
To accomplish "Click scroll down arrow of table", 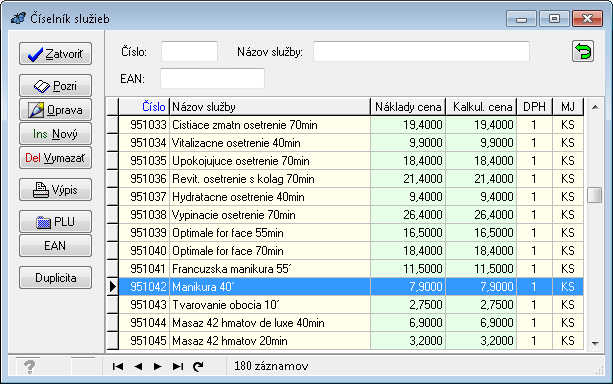I will click(x=595, y=344).
